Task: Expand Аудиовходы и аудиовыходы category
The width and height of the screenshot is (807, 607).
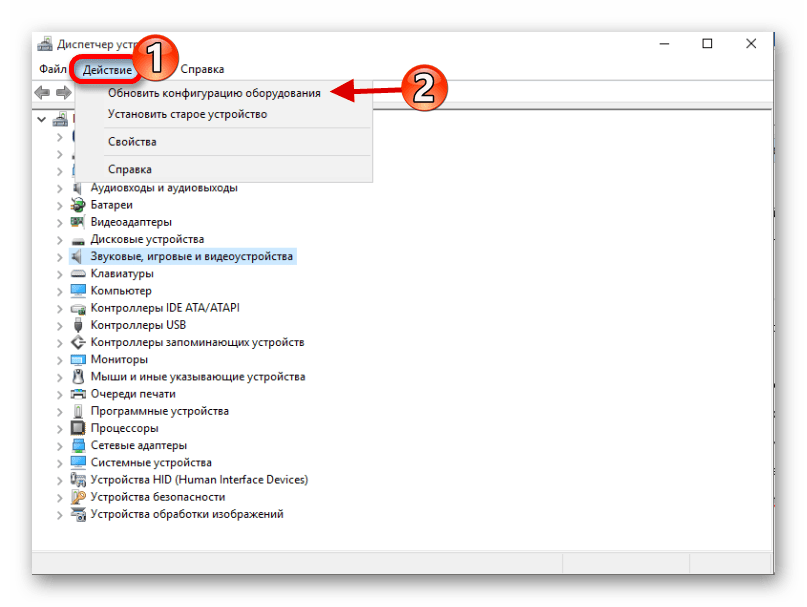Action: (60, 188)
